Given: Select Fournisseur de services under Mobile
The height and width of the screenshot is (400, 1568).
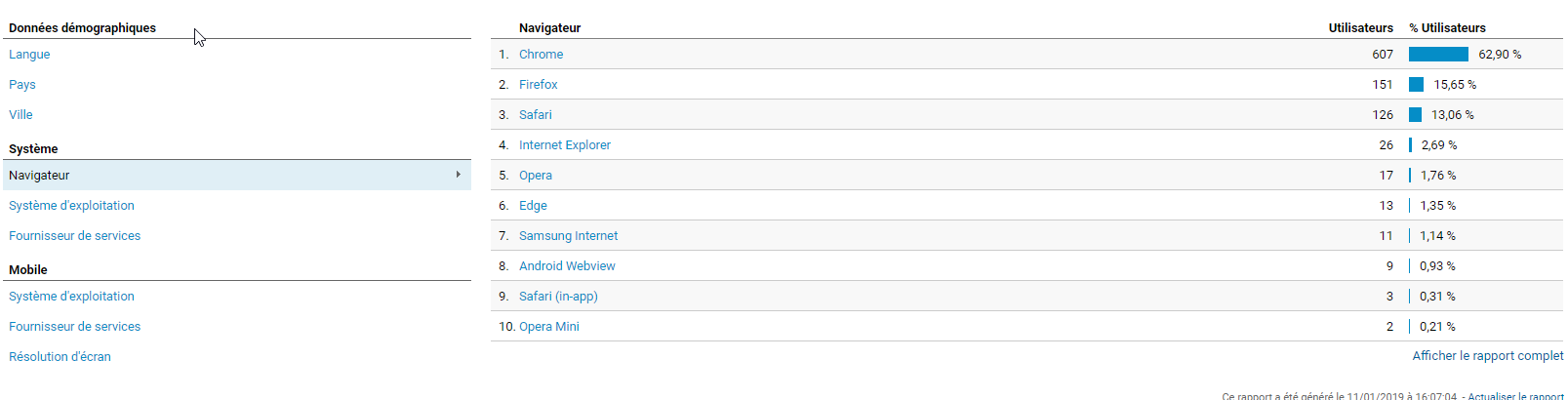Looking at the screenshot, I should [74, 327].
